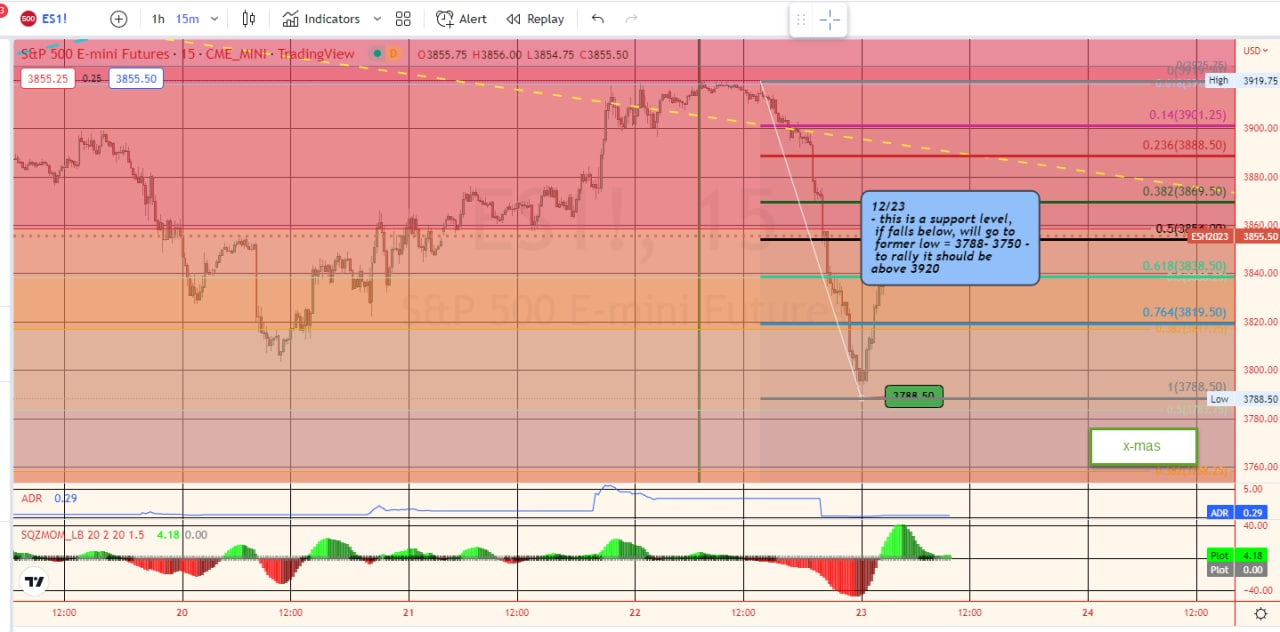Open the USD currency dropdown
Screen dimensions: 1280x632
1255,50
